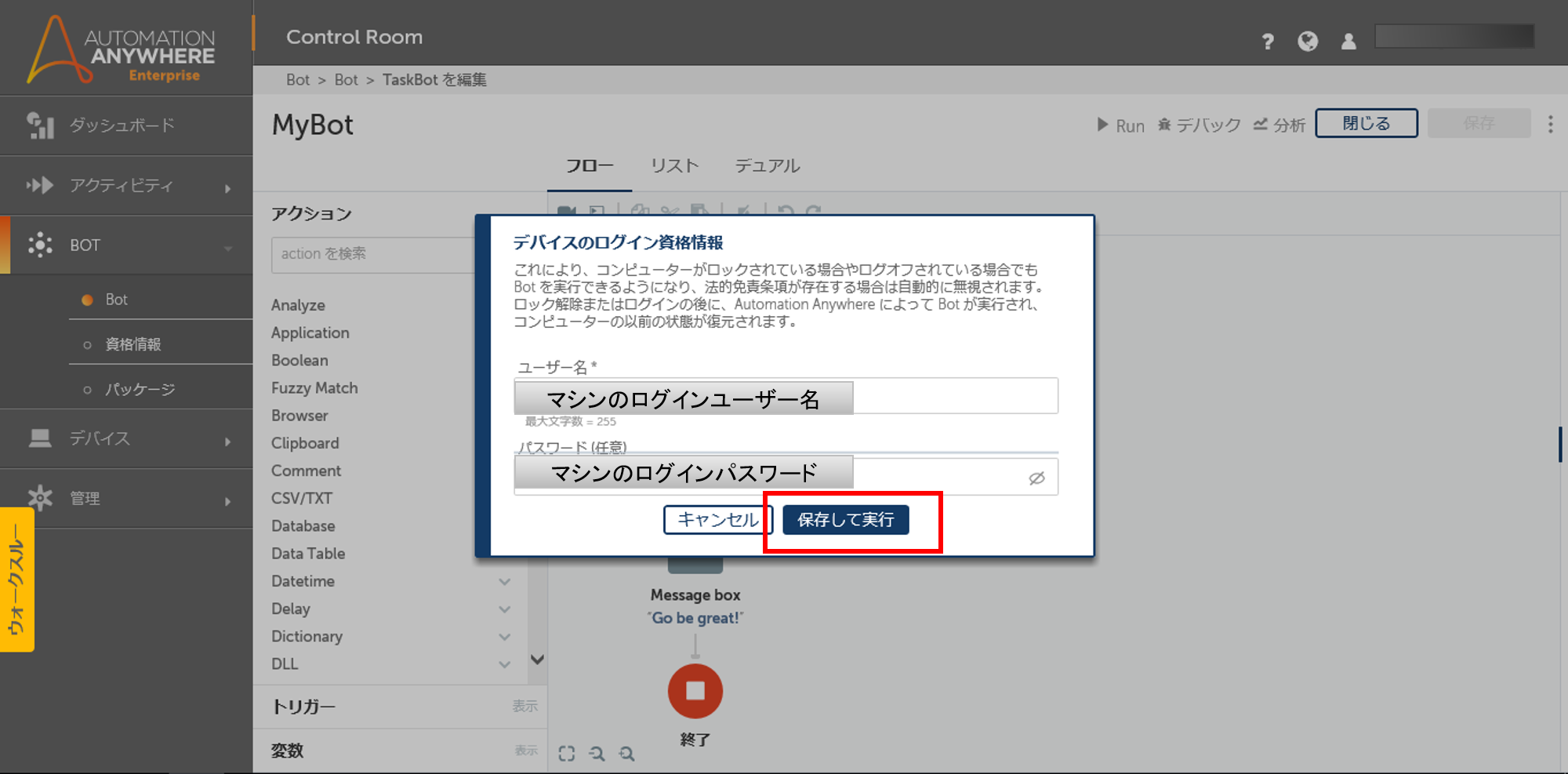Expand the Datetime action group
Screen dimensions: 1568x774
(x=505, y=582)
